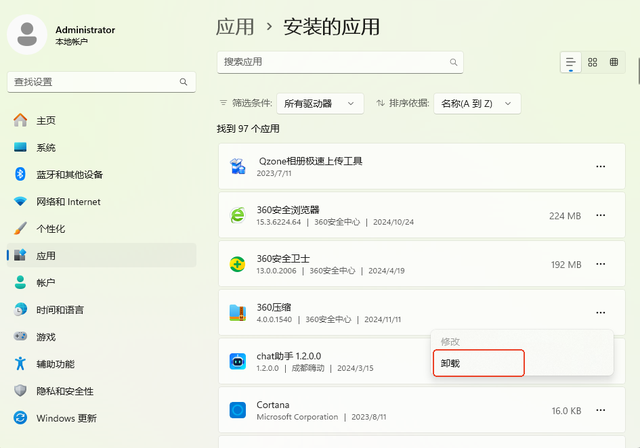Open 蓝牙和其他设备 section
This screenshot has height=448, width=640.
(x=102, y=175)
